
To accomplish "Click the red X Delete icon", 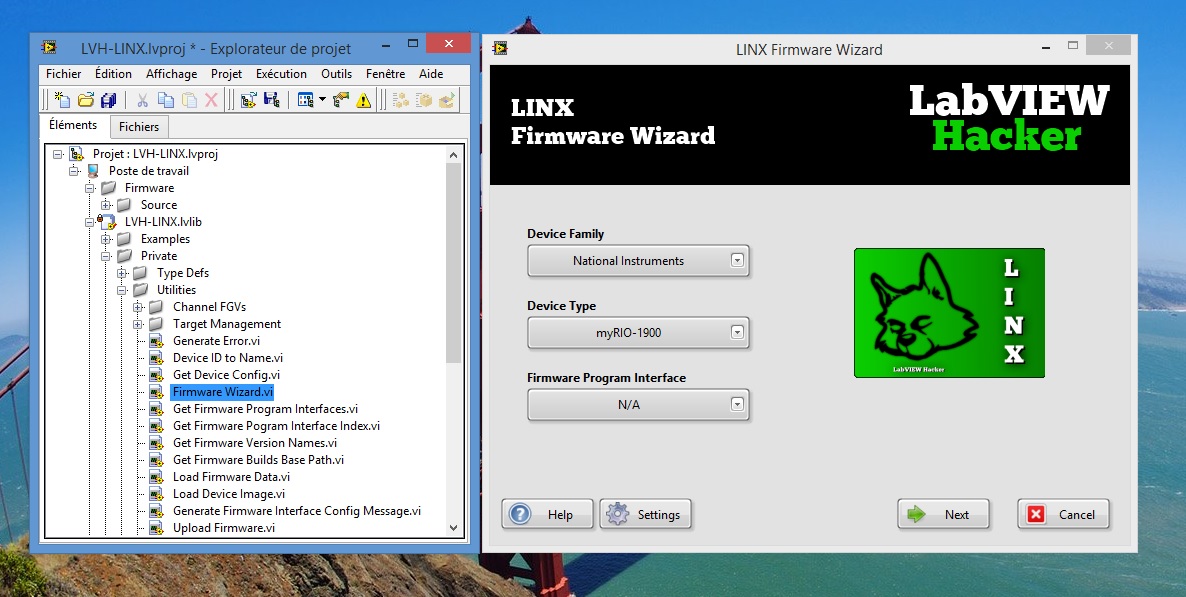I will pos(212,99).
